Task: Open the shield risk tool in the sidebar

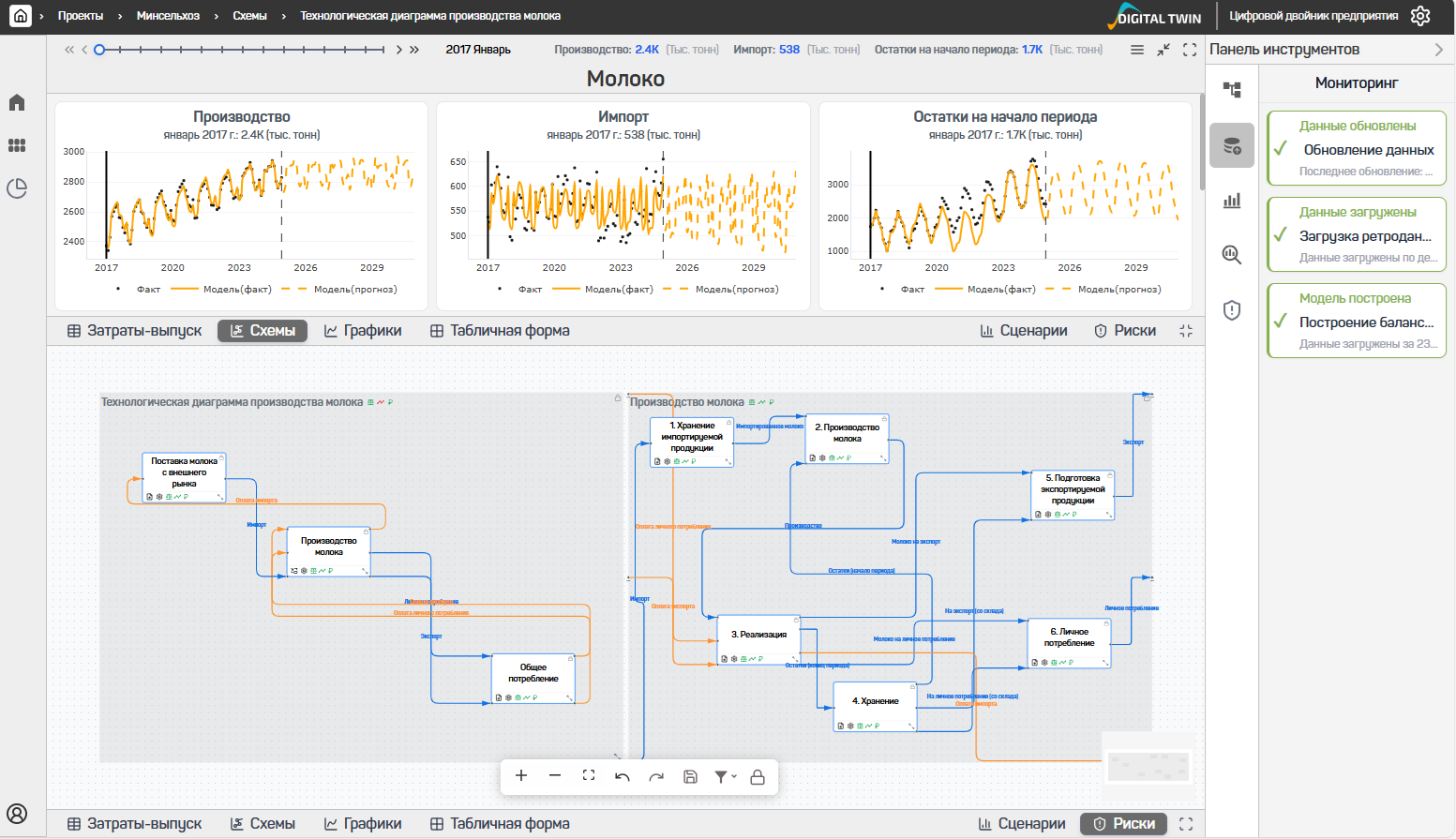Action: 1232,310
